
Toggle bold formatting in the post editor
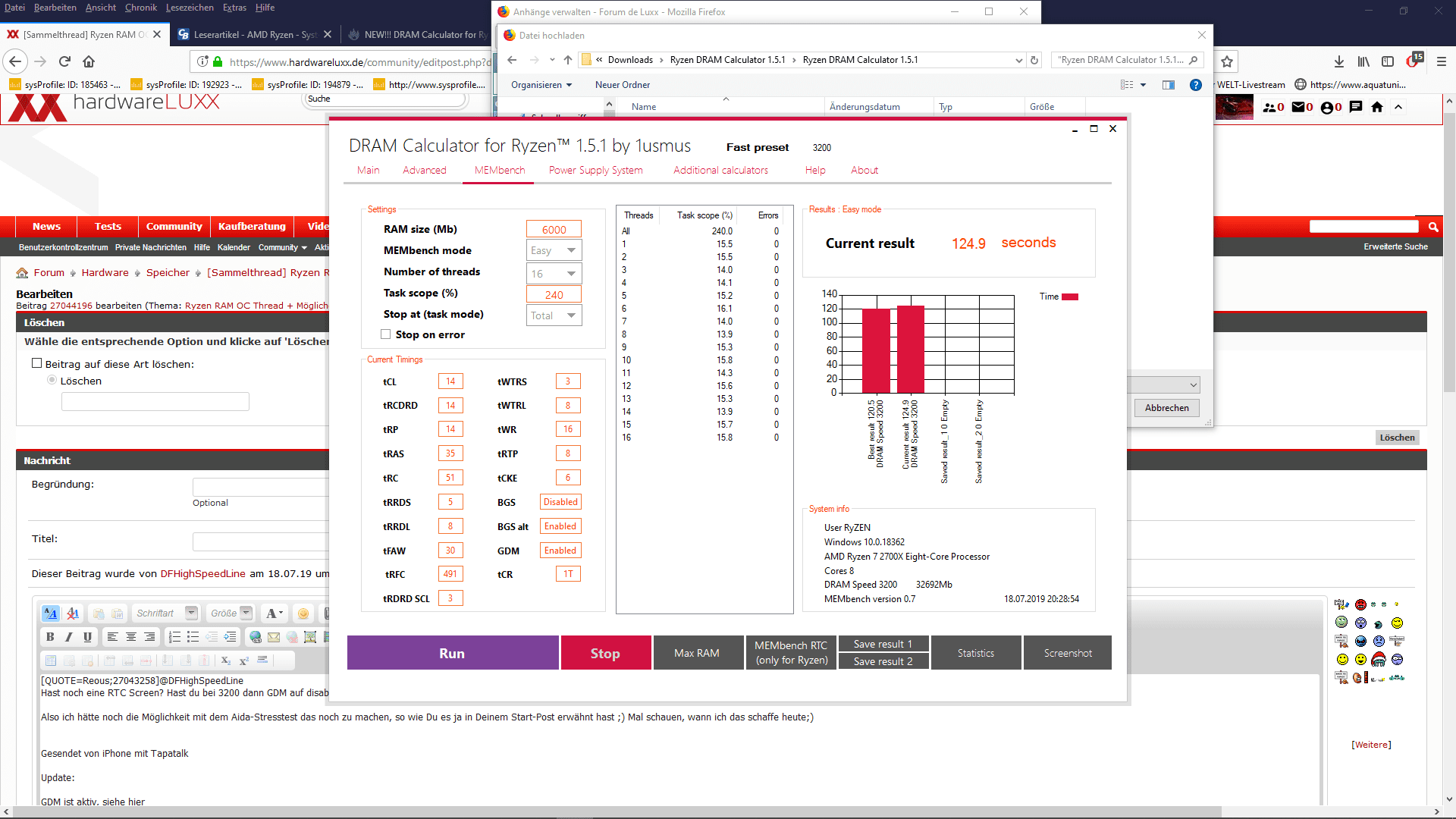click(50, 637)
